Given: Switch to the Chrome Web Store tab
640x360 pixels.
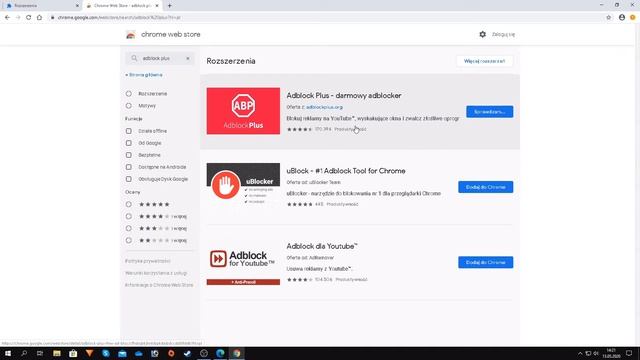Looking at the screenshot, I should (x=122, y=6).
